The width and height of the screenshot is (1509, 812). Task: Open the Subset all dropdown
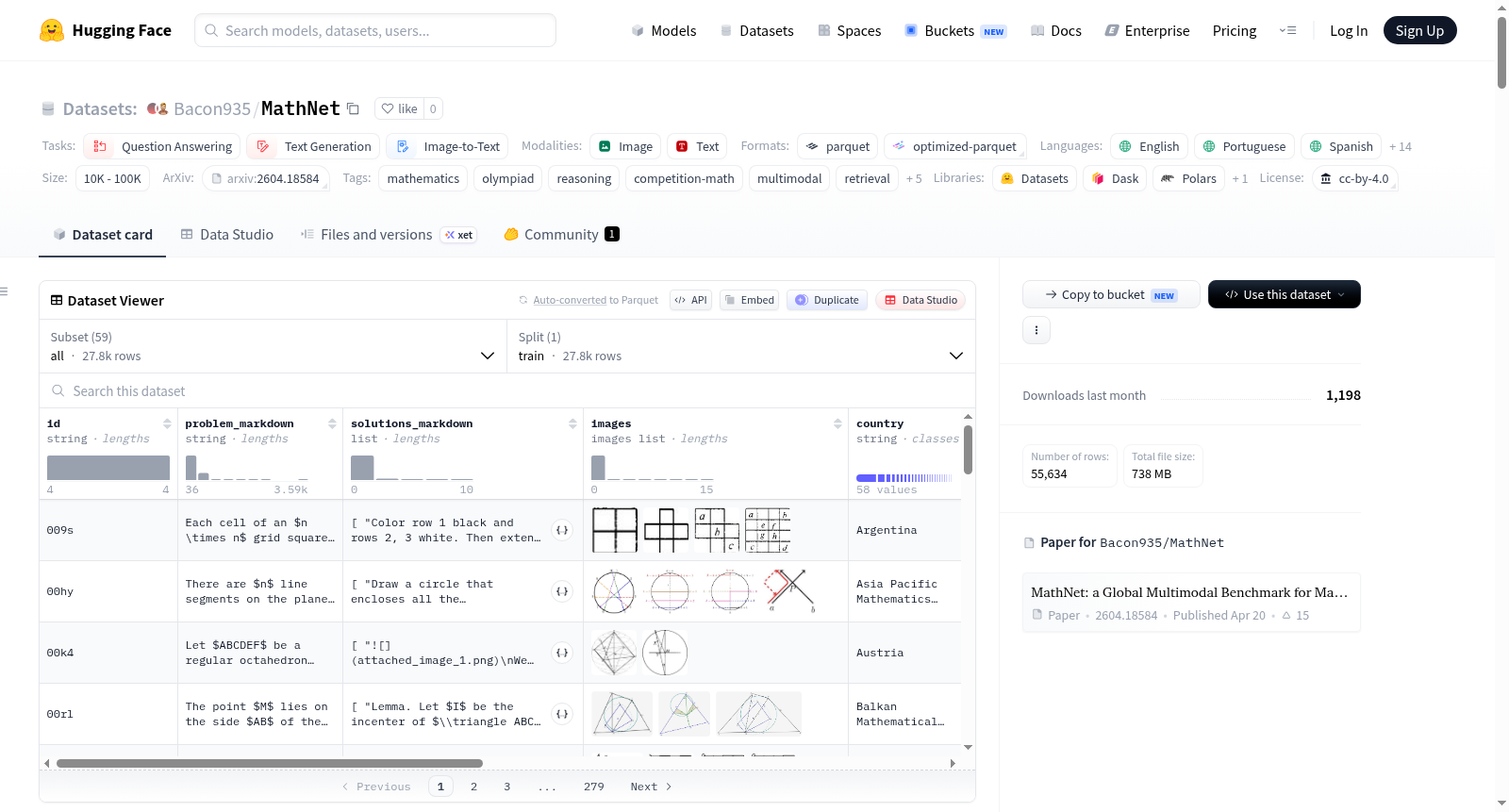click(x=273, y=346)
